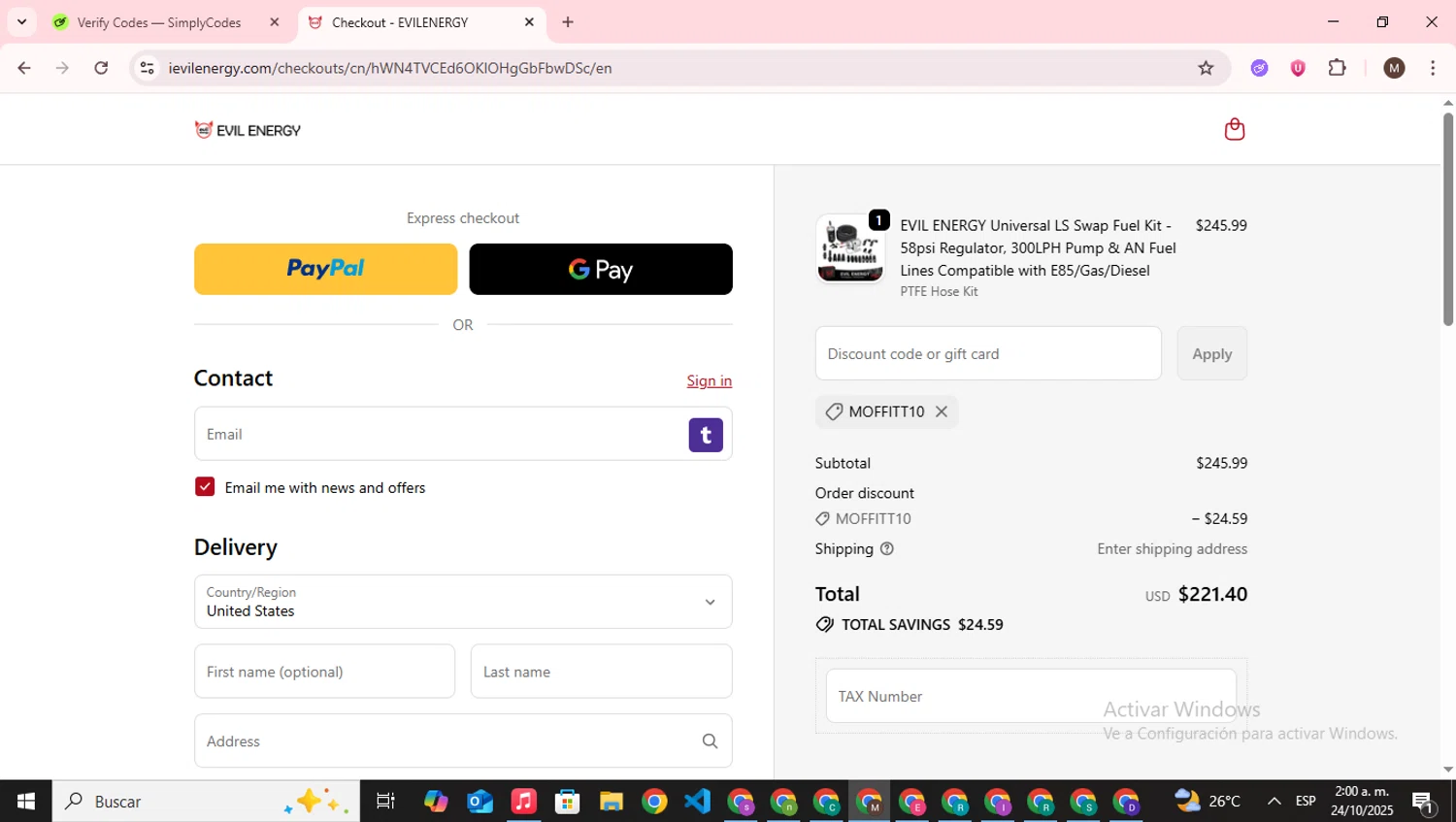Image resolution: width=1456 pixels, height=822 pixels.
Task: Click the forward navigation arrow
Action: pos(62,68)
